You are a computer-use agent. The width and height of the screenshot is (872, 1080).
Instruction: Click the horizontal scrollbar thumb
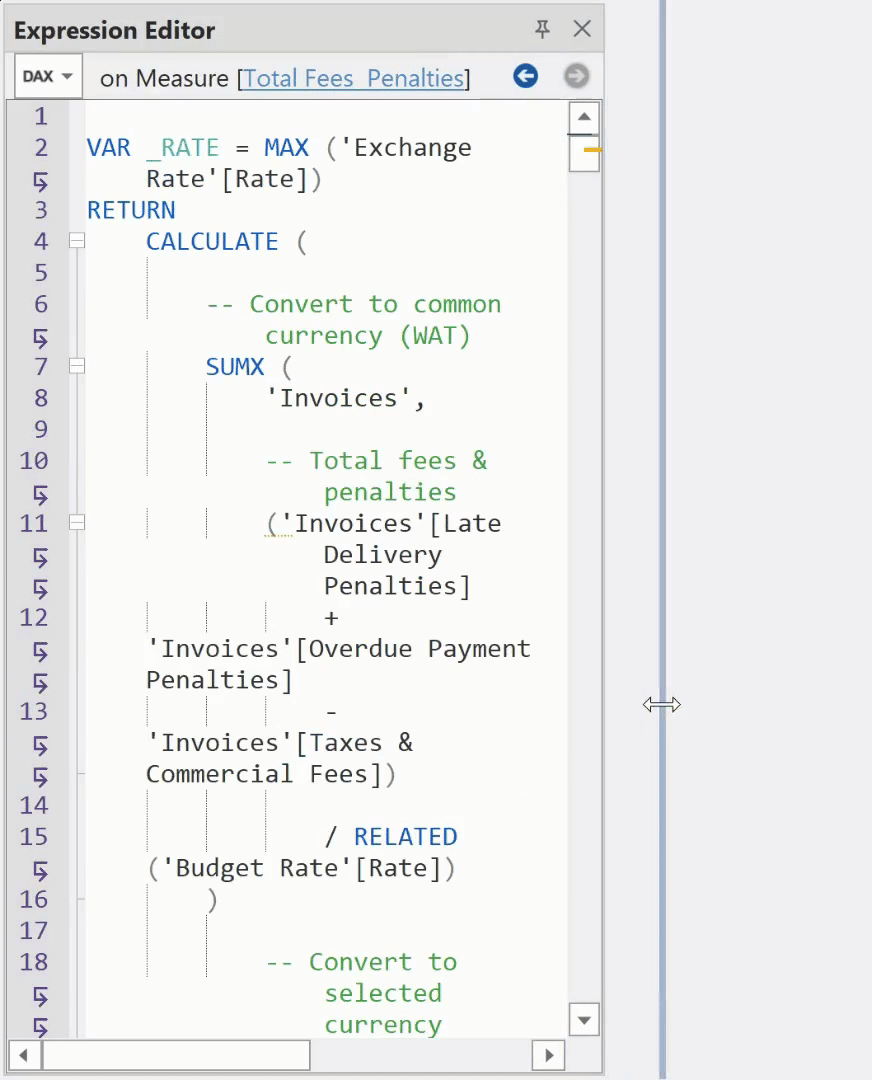coord(176,1055)
